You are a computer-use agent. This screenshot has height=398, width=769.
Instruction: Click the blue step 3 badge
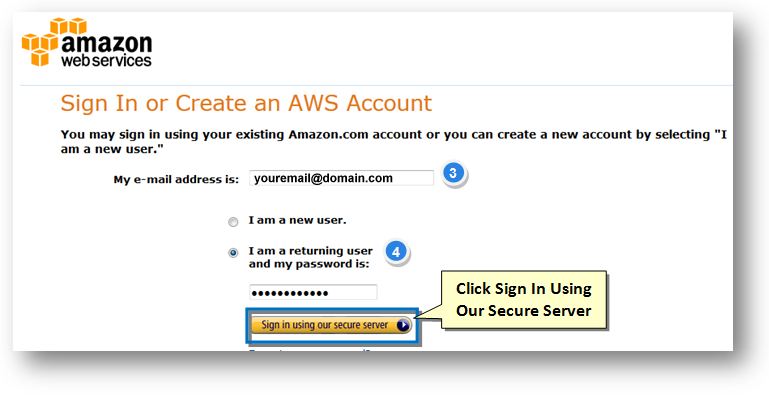tap(453, 173)
